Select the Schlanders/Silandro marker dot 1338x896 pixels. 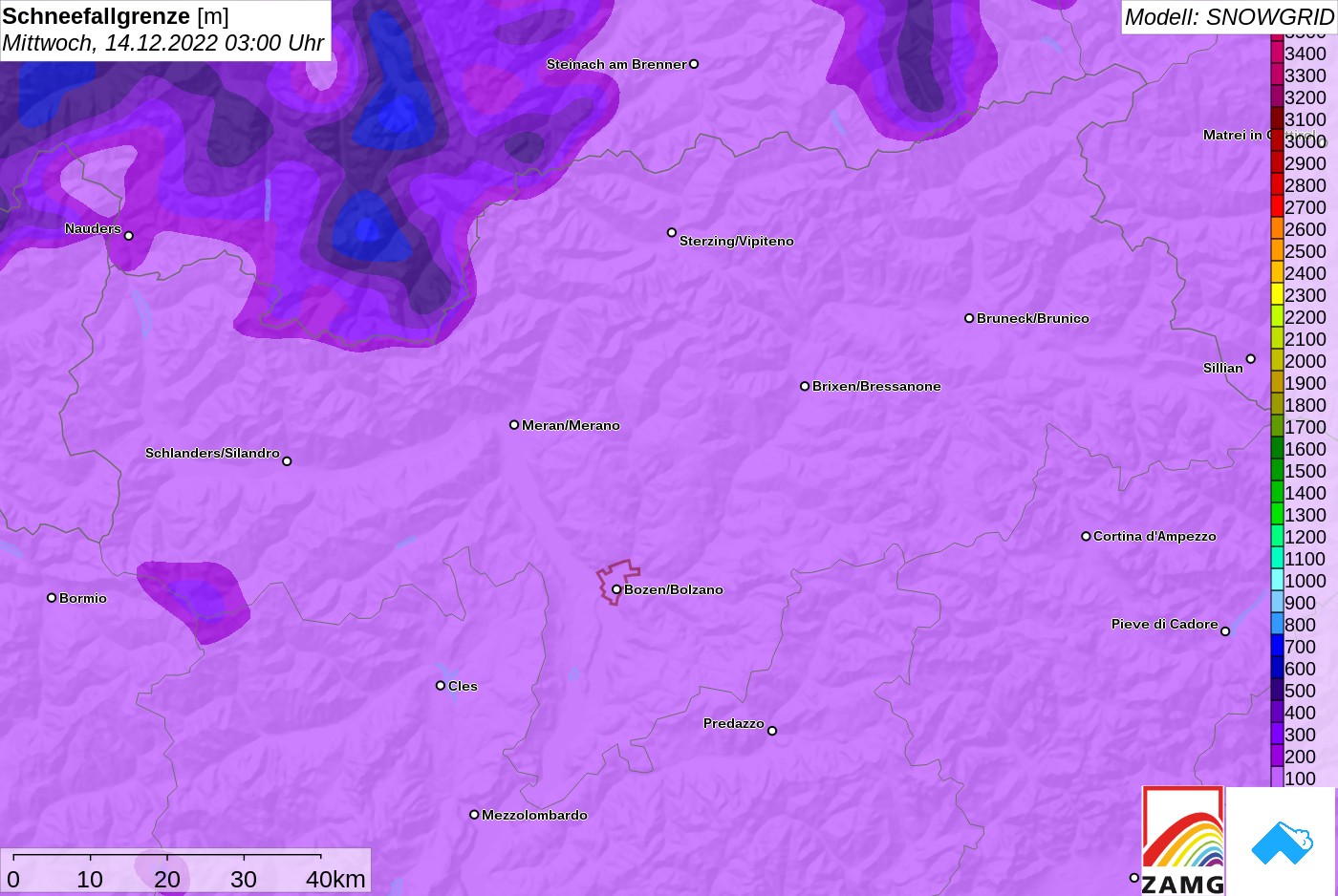[x=287, y=461]
